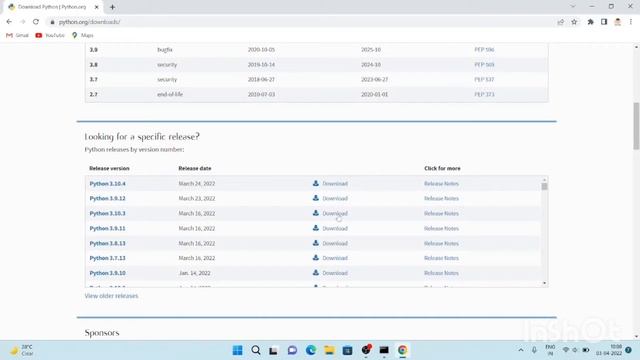Click download icon for Python 3.9.11
This screenshot has height=360, width=640.
point(316,228)
